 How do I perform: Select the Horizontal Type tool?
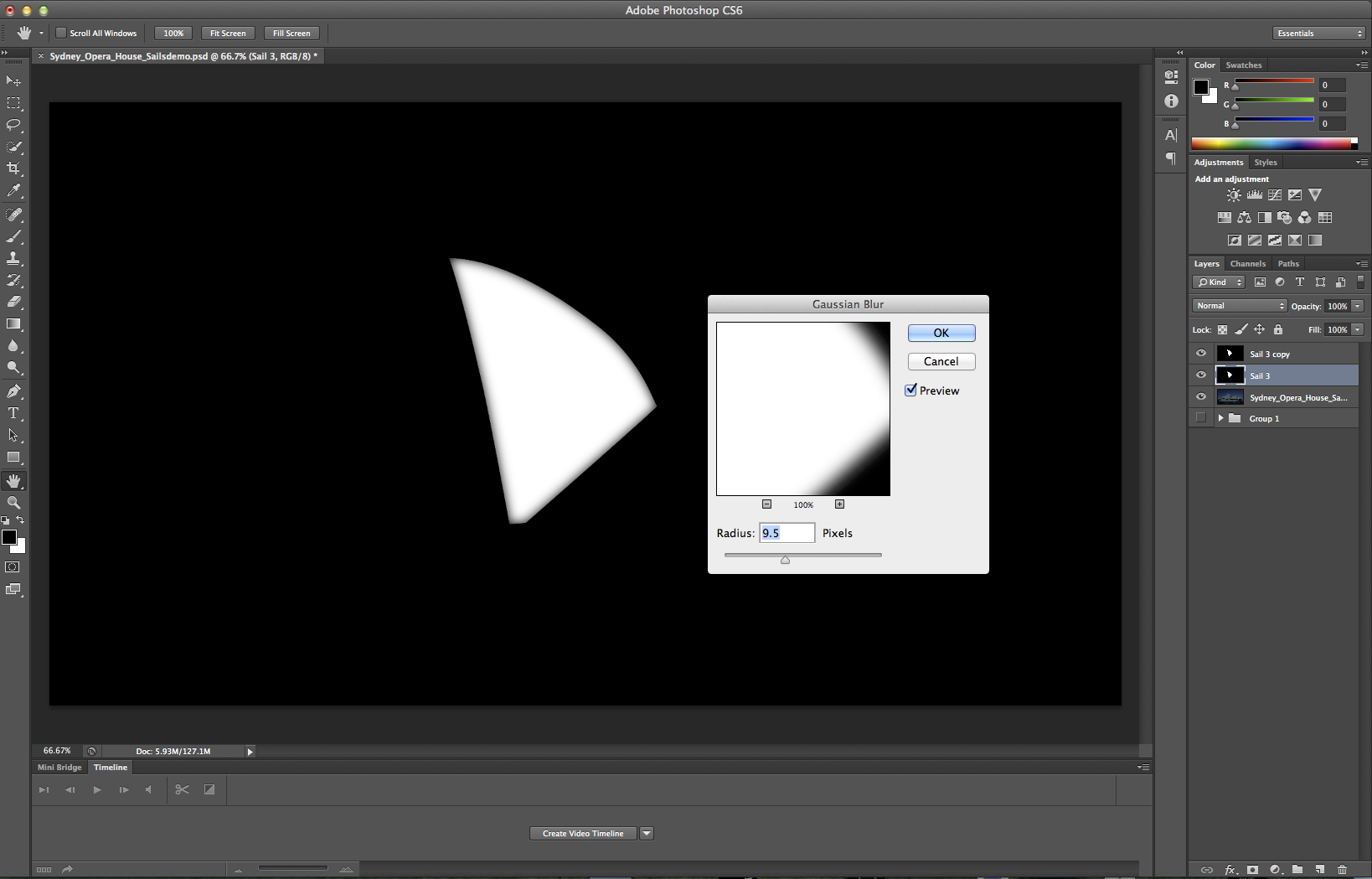point(13,413)
